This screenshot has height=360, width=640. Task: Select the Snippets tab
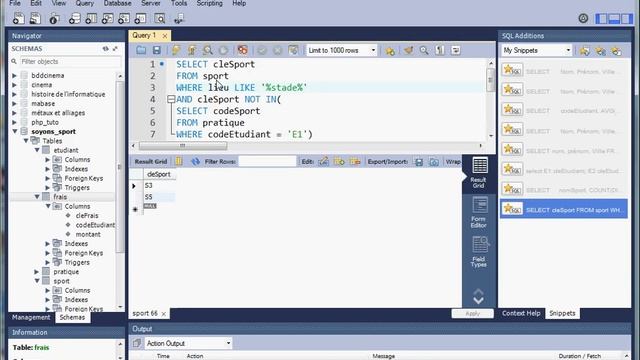pos(562,313)
